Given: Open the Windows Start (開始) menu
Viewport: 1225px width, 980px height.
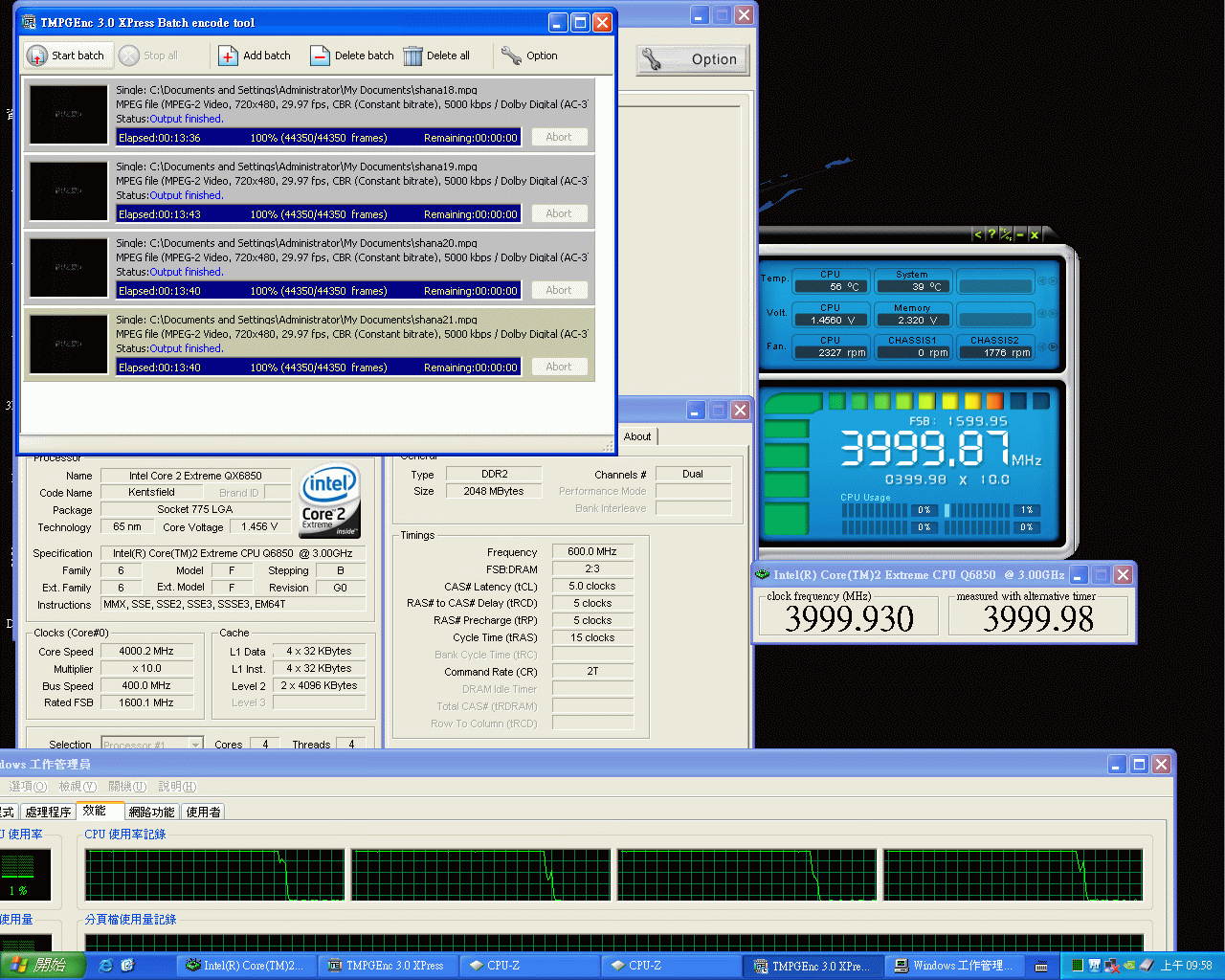Looking at the screenshot, I should 42,966.
